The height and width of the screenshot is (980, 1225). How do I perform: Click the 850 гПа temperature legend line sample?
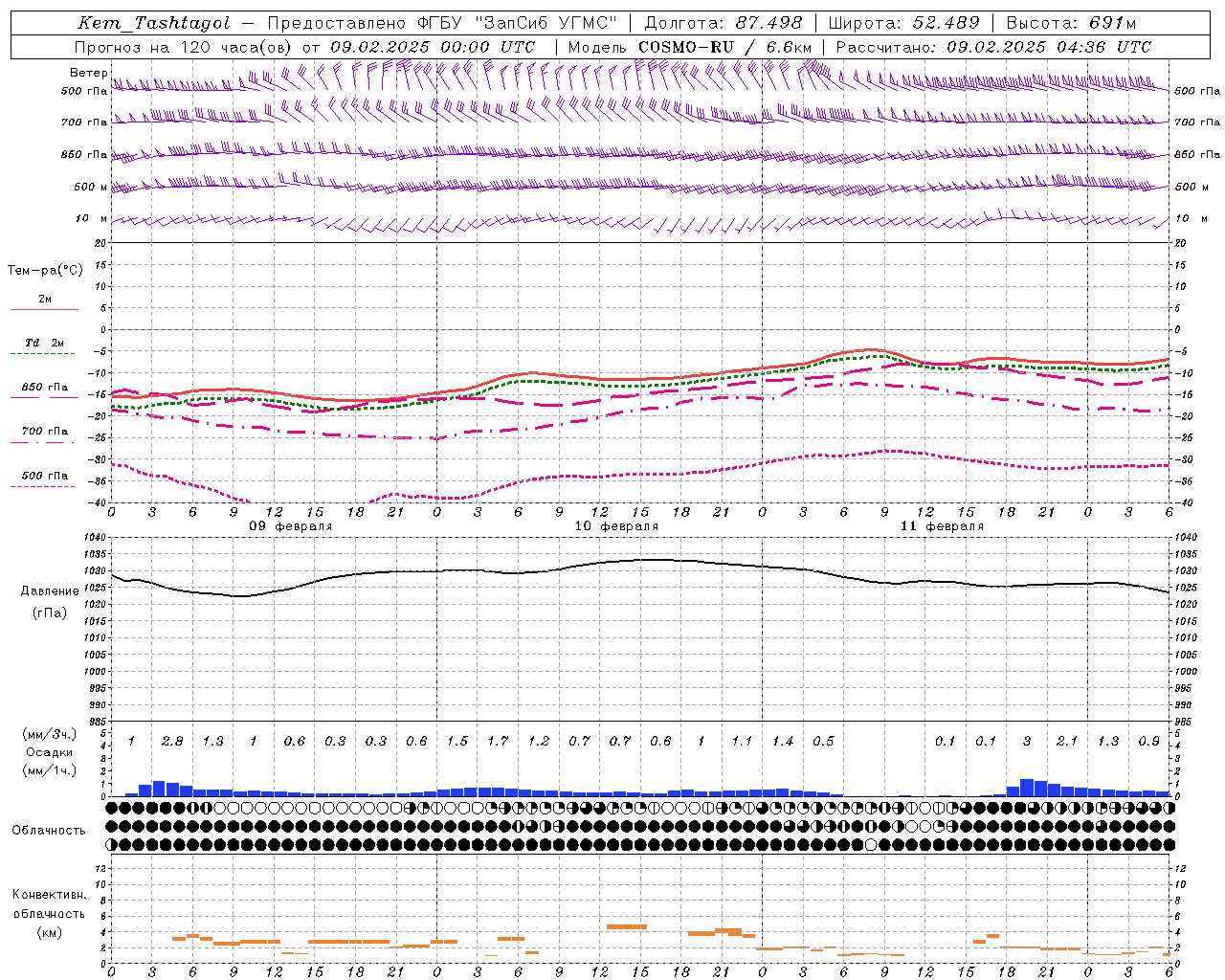(44, 396)
